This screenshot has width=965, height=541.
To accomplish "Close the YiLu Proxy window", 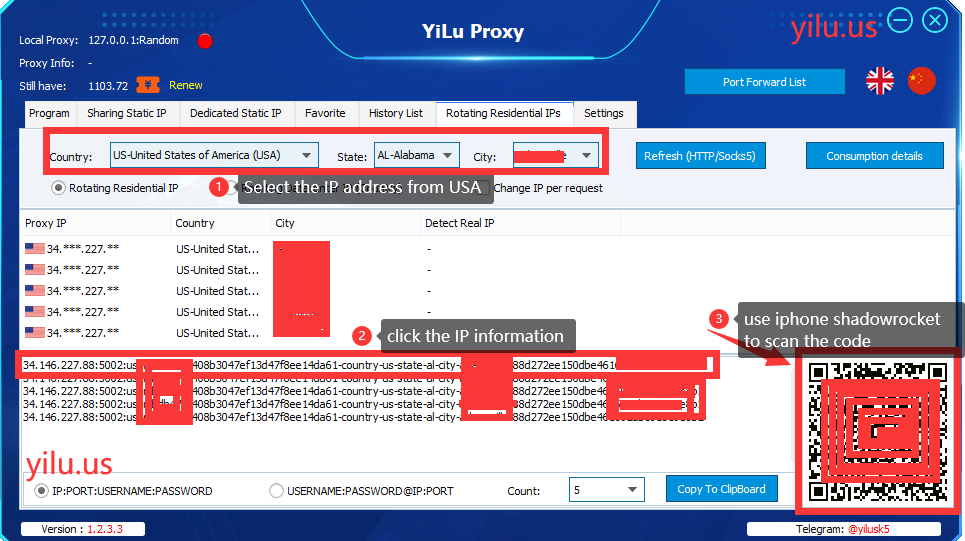I will [935, 20].
